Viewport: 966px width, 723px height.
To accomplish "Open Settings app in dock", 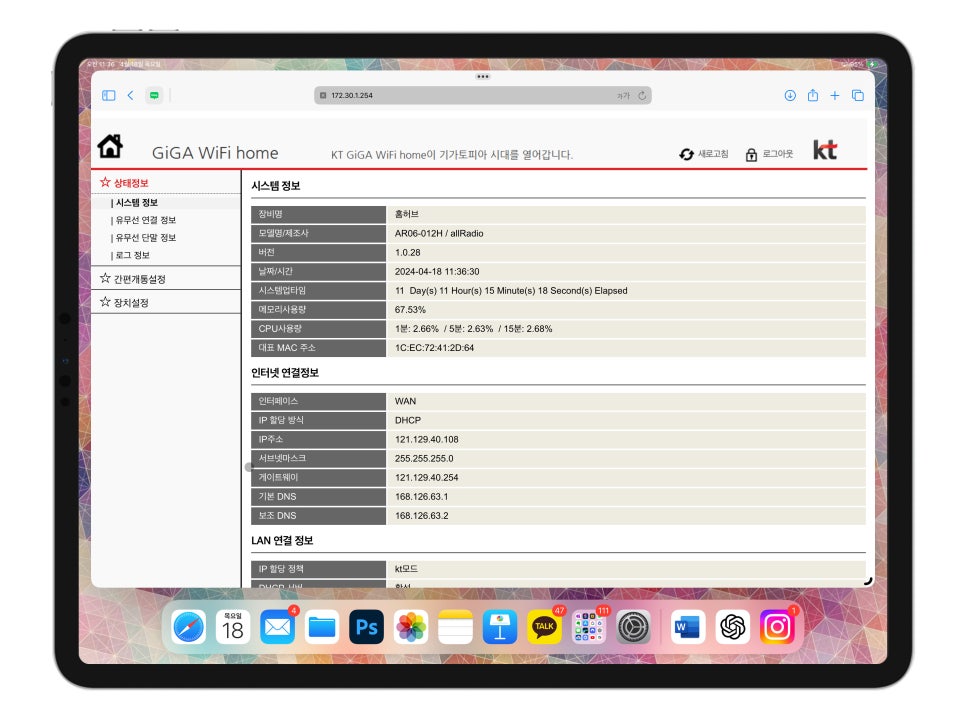I will click(x=633, y=628).
